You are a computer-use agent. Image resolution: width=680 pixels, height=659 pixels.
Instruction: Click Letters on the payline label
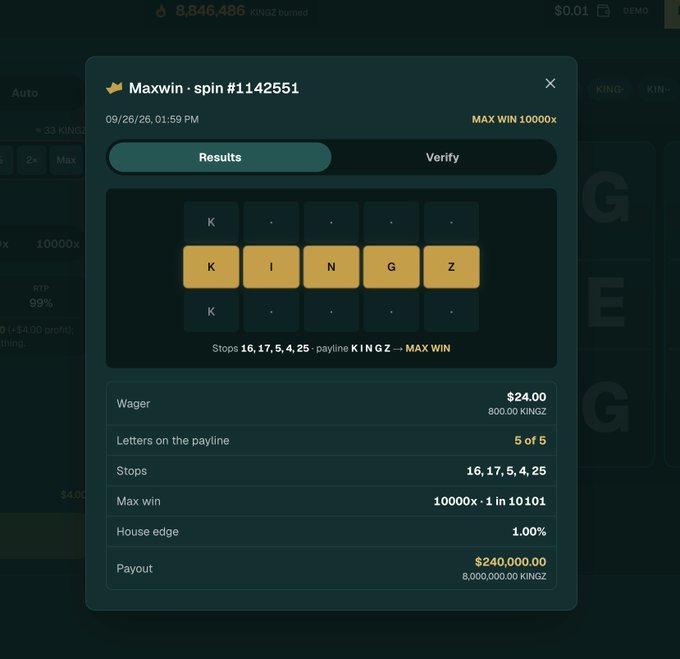click(173, 440)
